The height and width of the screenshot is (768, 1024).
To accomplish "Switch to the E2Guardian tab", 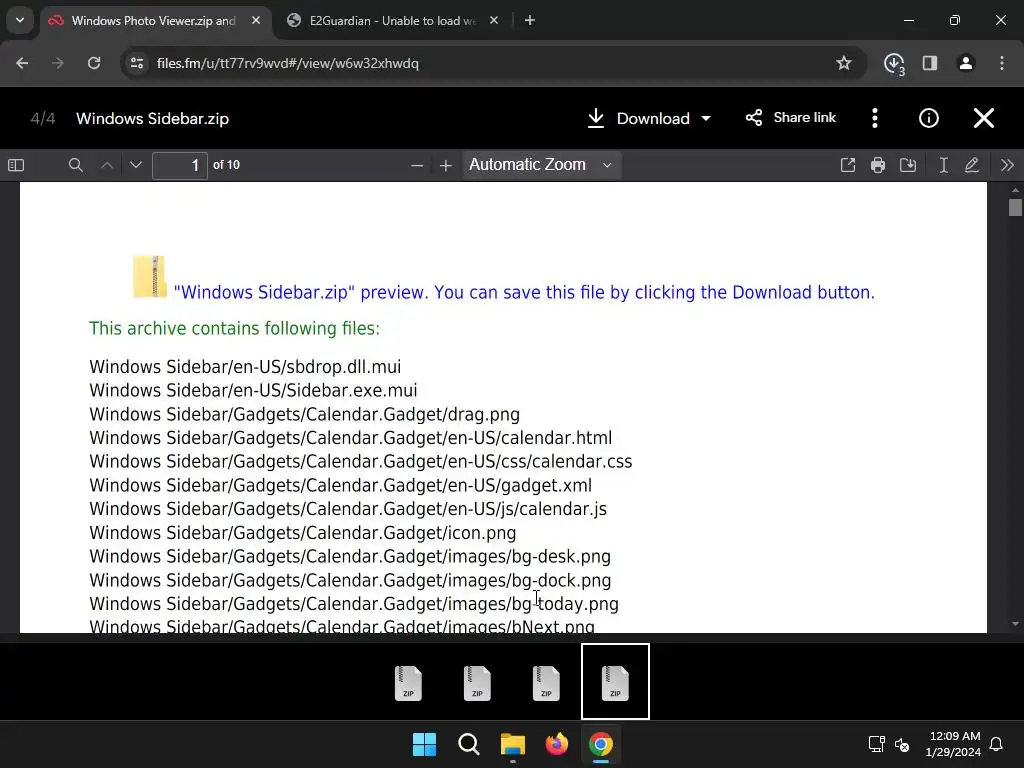I will [x=392, y=21].
